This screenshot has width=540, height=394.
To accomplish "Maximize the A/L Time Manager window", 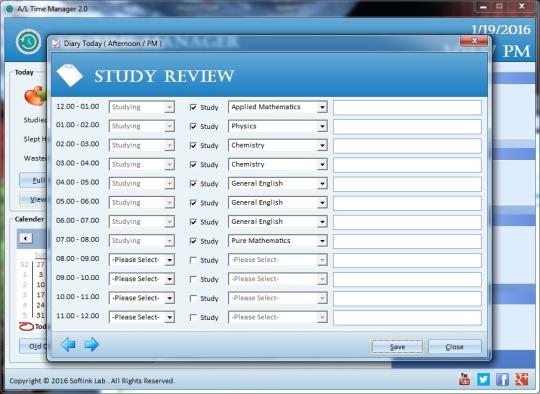I will point(500,7).
